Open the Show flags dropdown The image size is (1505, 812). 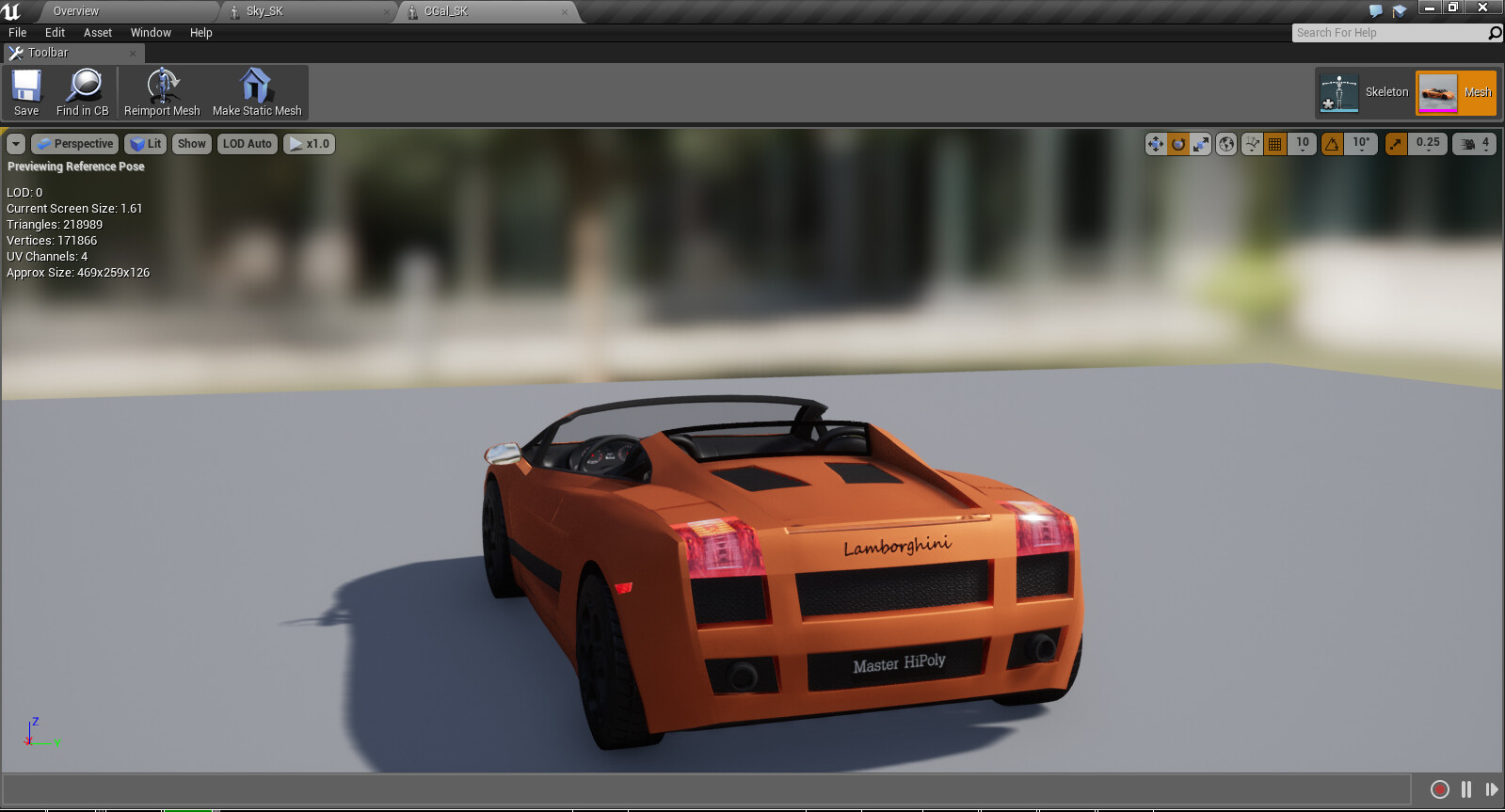coord(191,144)
